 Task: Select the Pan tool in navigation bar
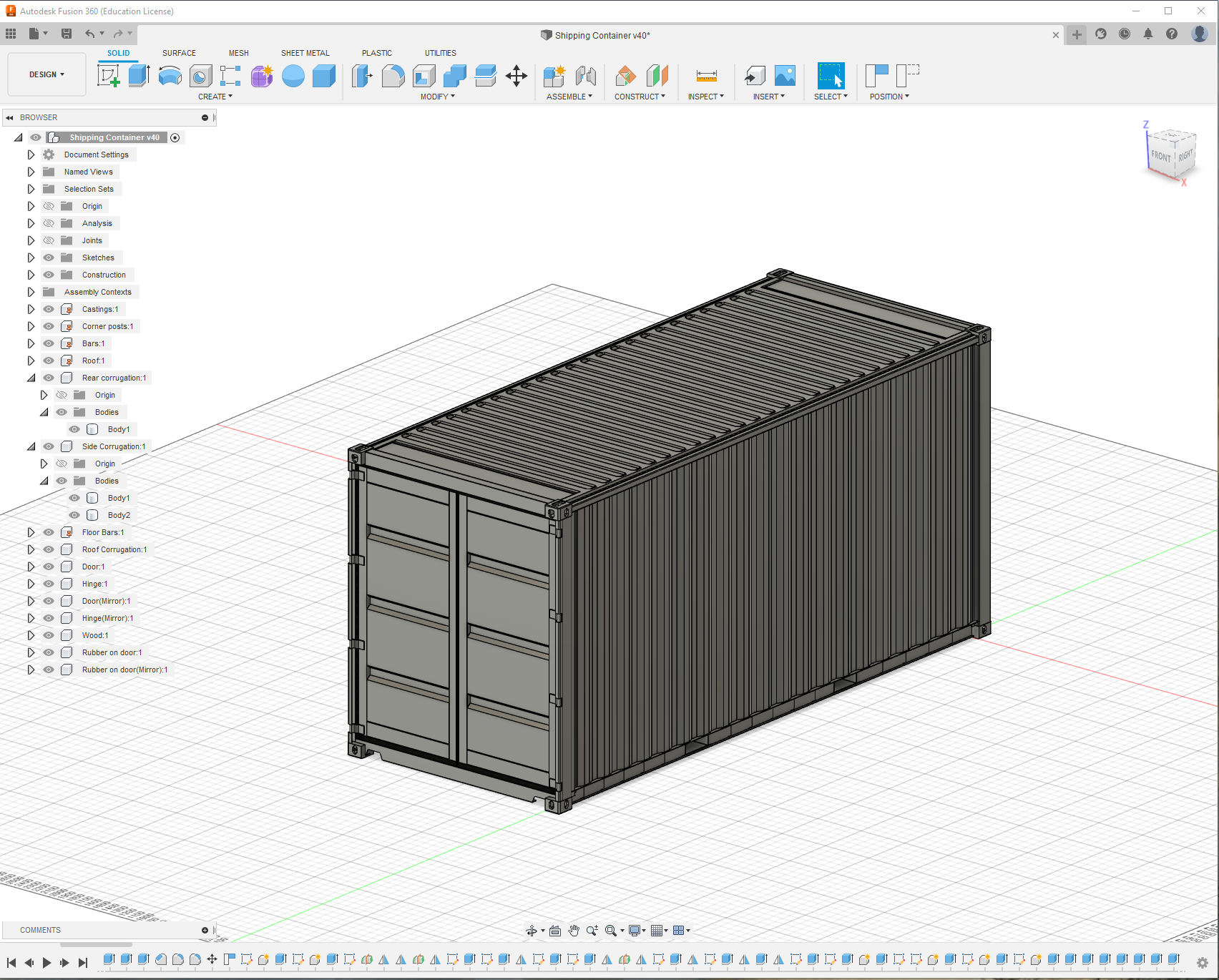[573, 931]
